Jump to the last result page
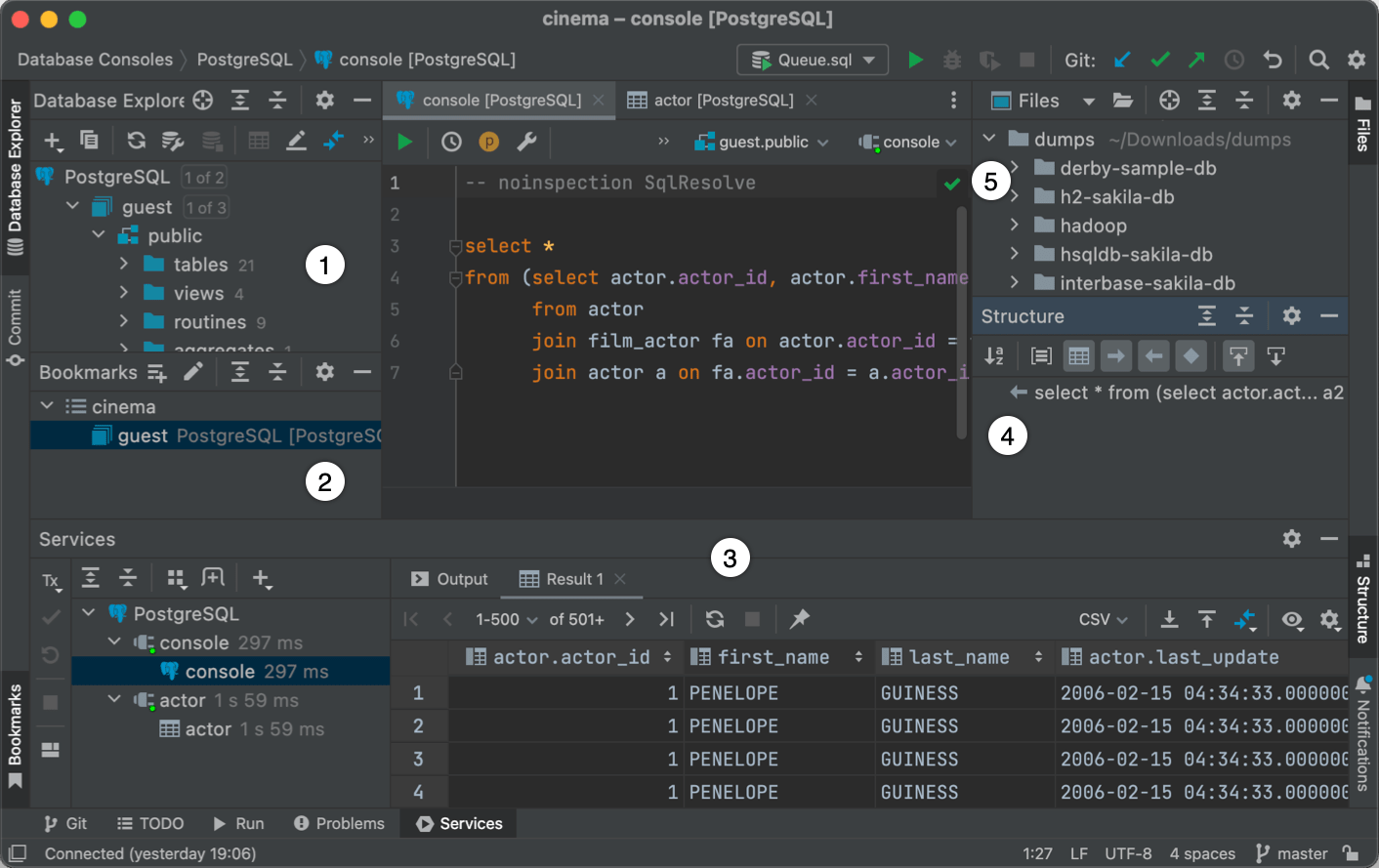 pyautogui.click(x=668, y=619)
